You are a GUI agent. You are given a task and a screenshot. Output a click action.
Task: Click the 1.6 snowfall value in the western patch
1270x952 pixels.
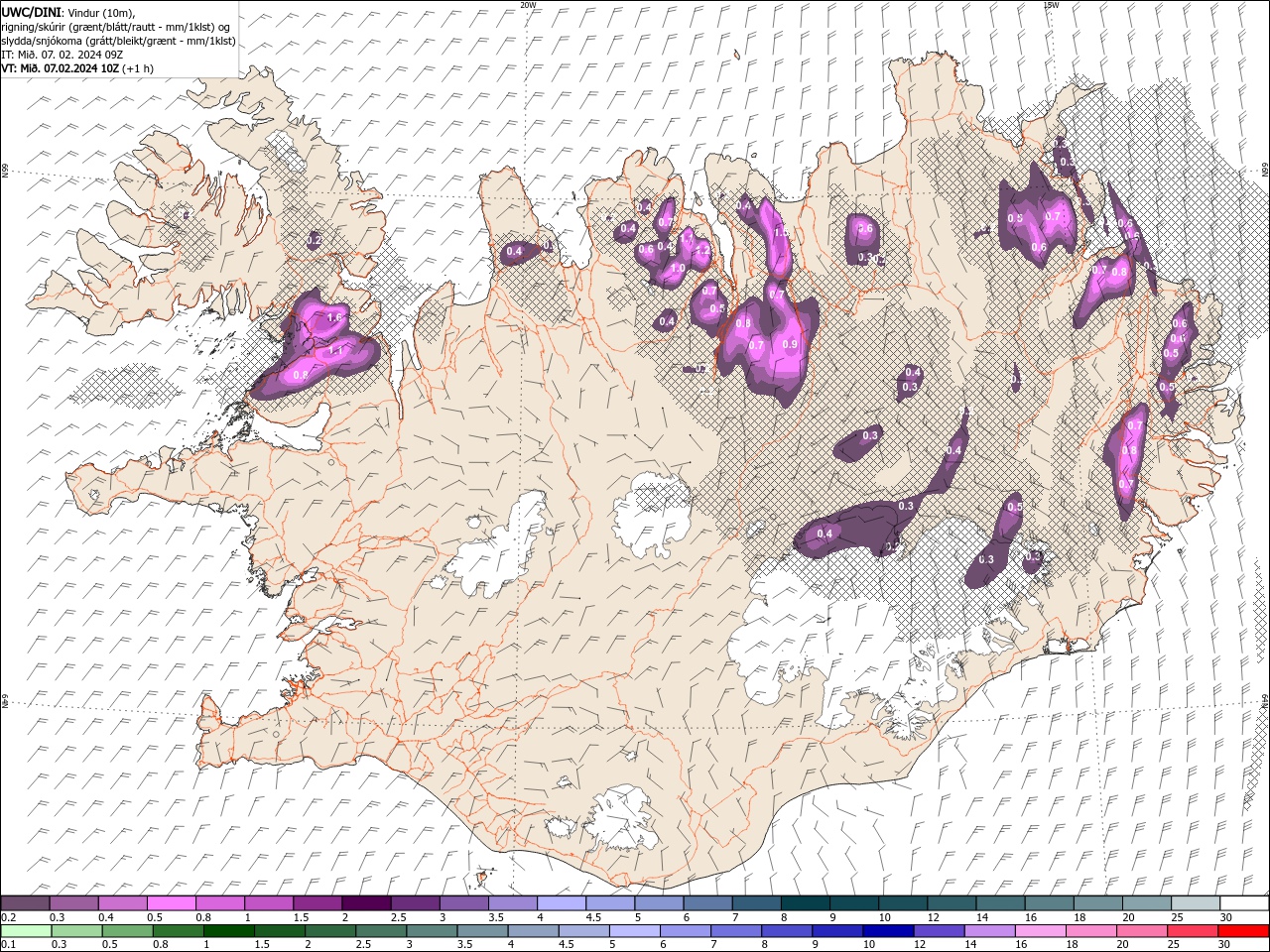click(334, 317)
